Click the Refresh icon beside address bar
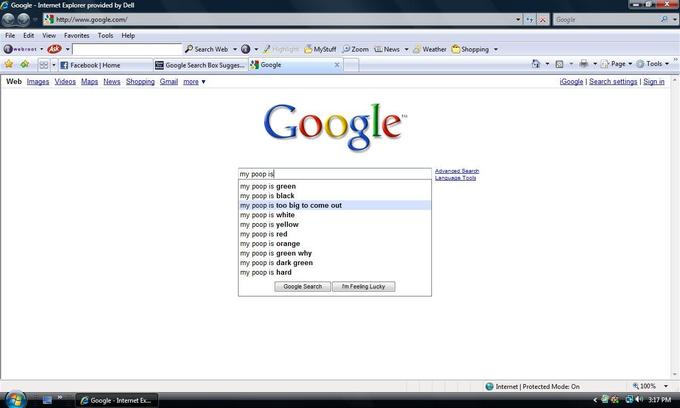 pyautogui.click(x=530, y=20)
